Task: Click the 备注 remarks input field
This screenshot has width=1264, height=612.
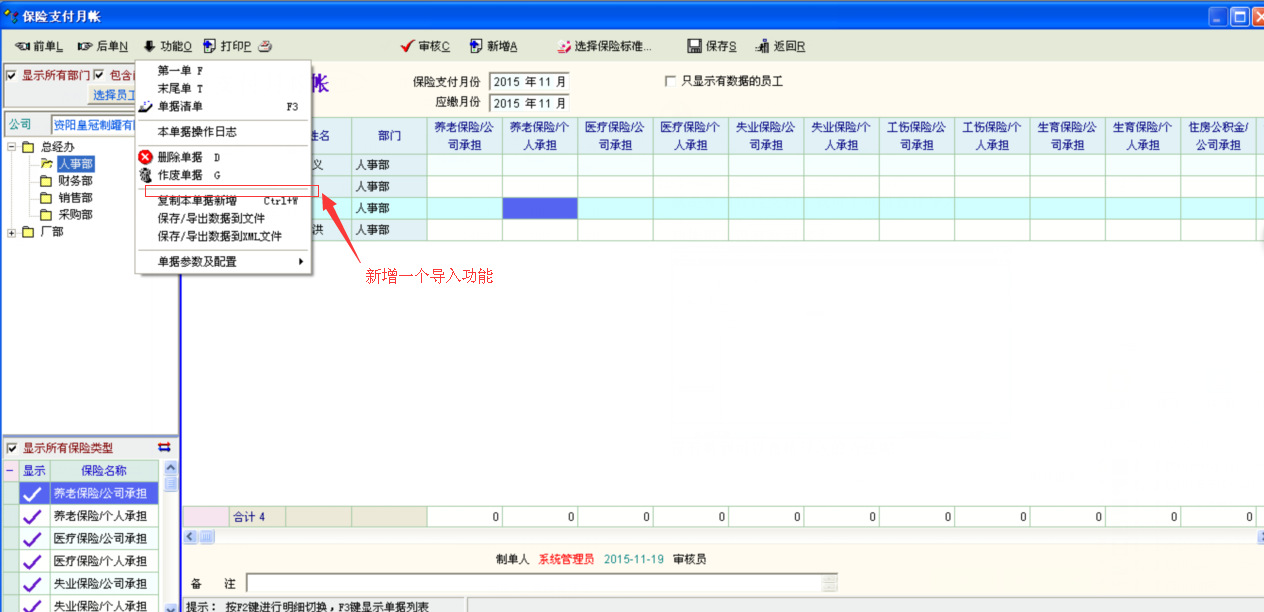Action: pos(540,583)
